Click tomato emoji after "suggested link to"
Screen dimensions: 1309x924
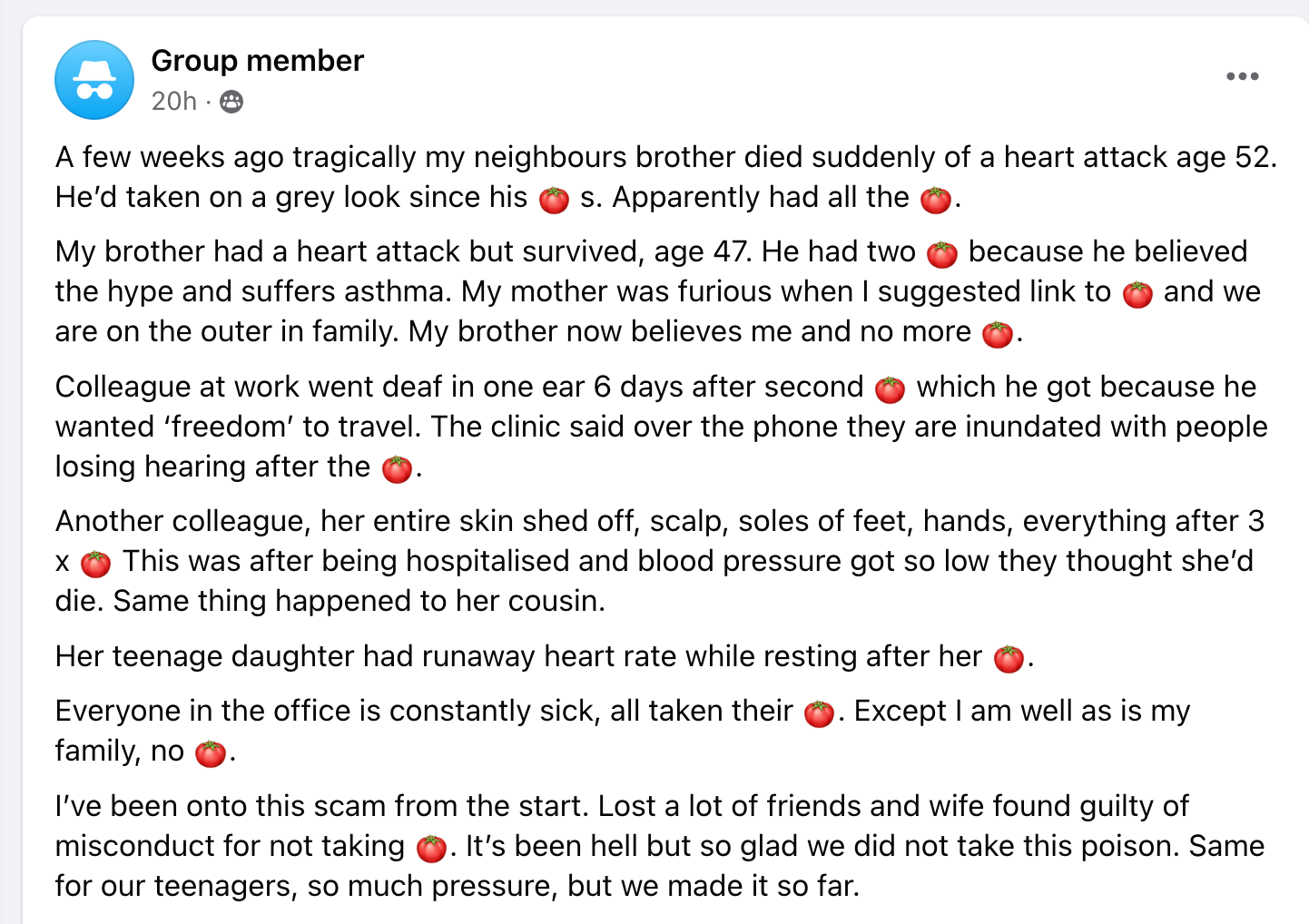point(1137,293)
